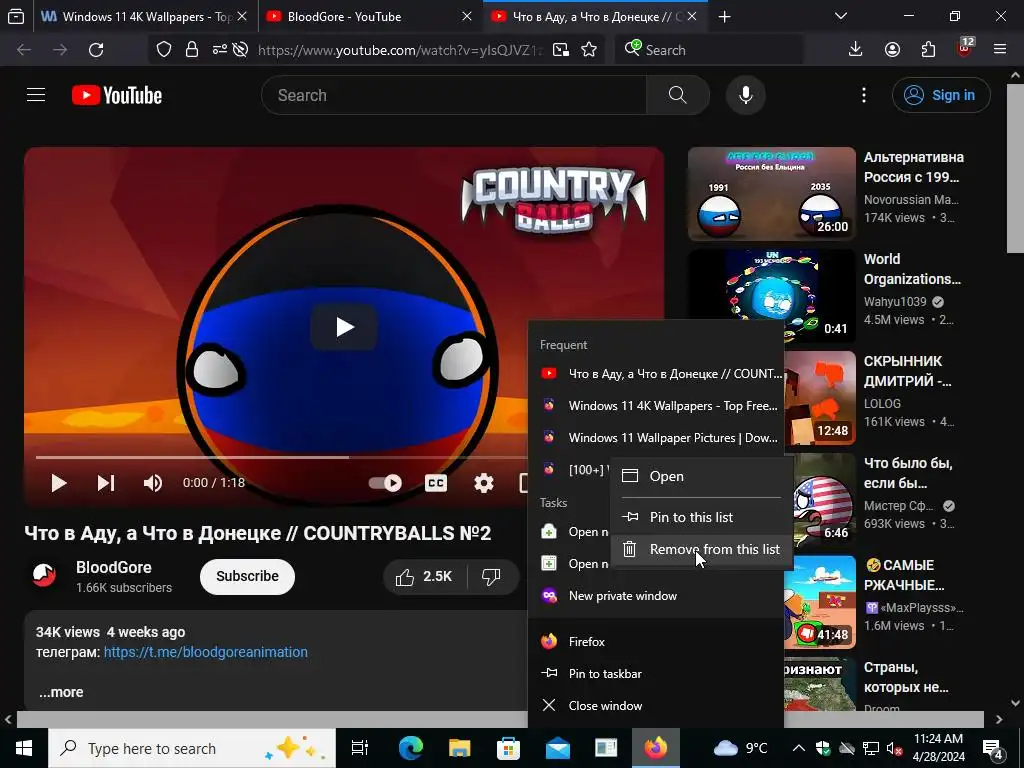Open a new browser tab
This screenshot has width=1024, height=768.
pyautogui.click(x=724, y=17)
